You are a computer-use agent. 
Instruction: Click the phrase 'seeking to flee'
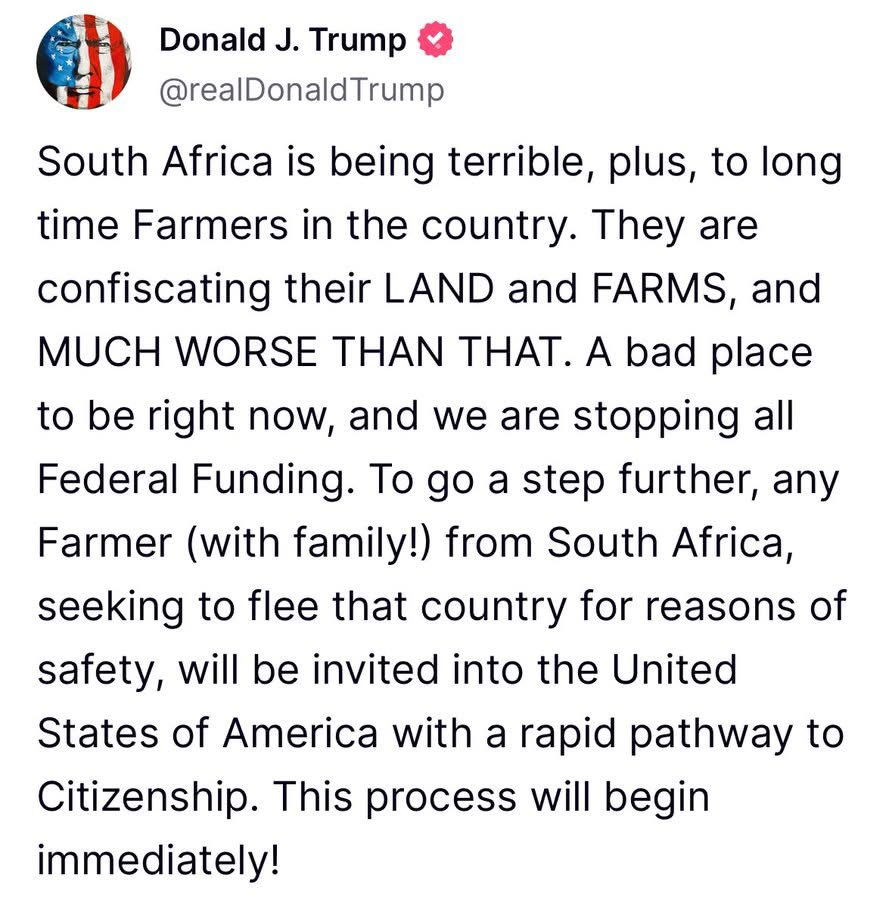177,607
